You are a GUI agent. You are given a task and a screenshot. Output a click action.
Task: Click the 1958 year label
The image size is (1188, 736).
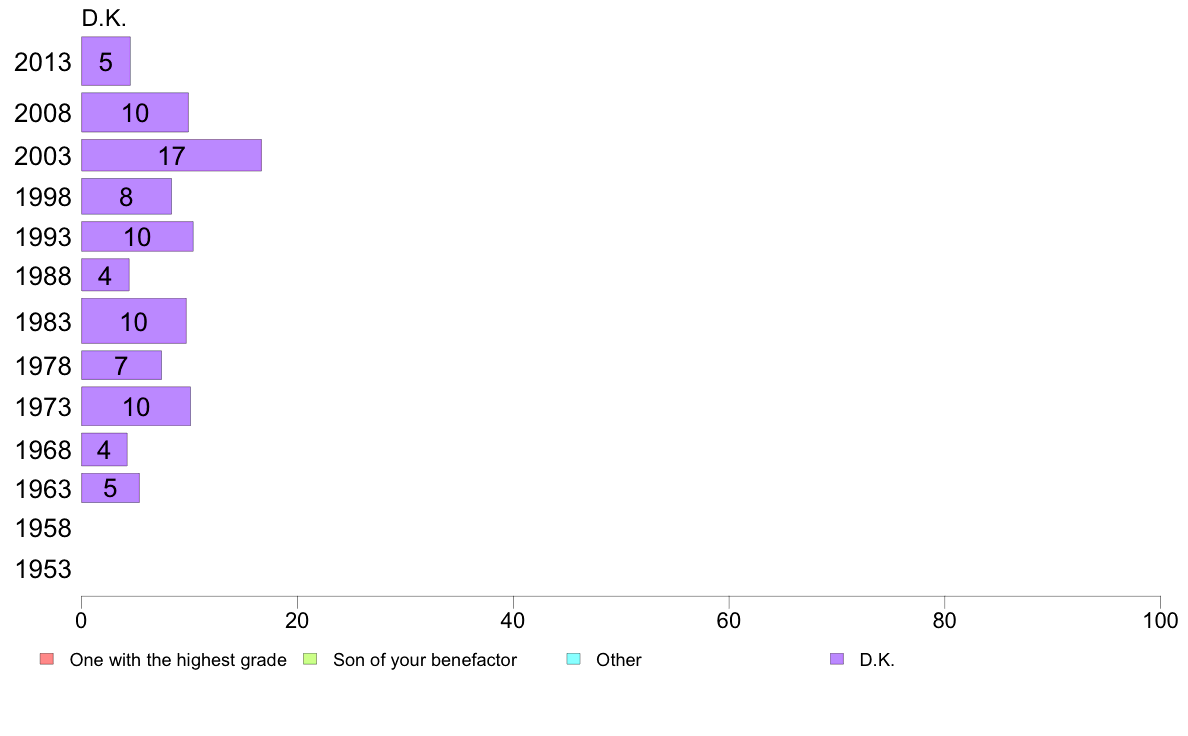(43, 528)
